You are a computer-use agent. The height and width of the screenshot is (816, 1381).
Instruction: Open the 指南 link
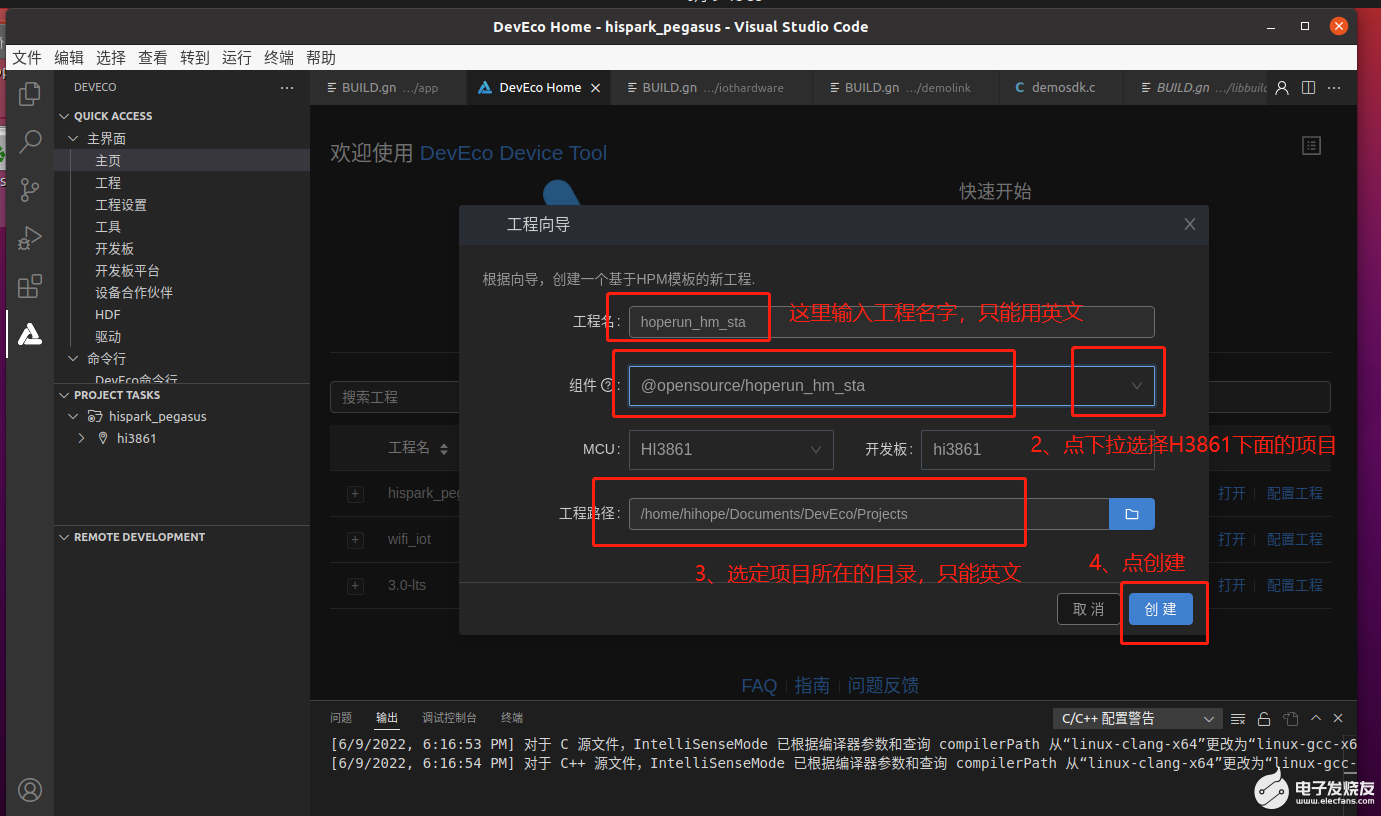point(812,686)
